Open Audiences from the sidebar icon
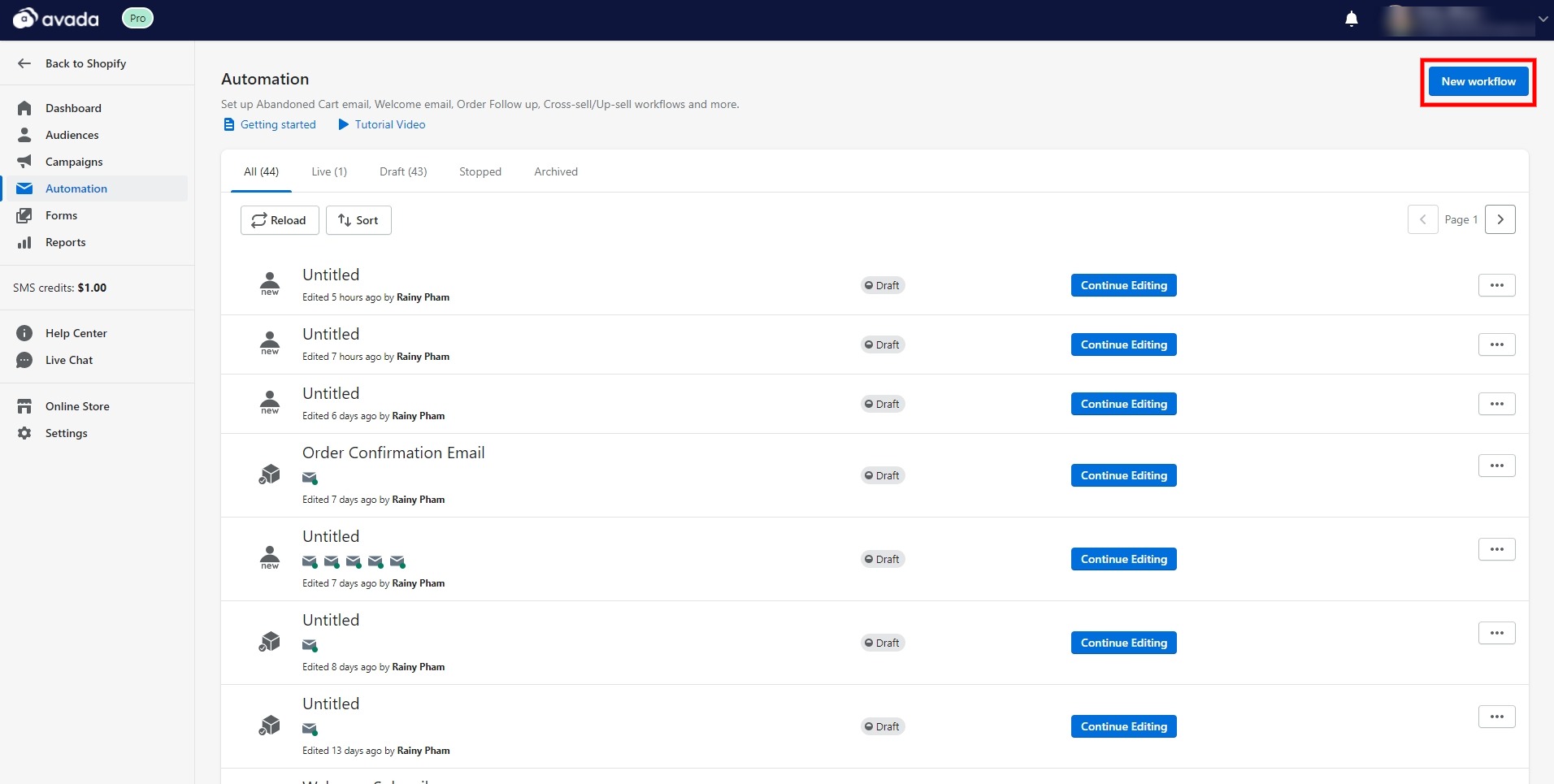The height and width of the screenshot is (784, 1554). [24, 135]
